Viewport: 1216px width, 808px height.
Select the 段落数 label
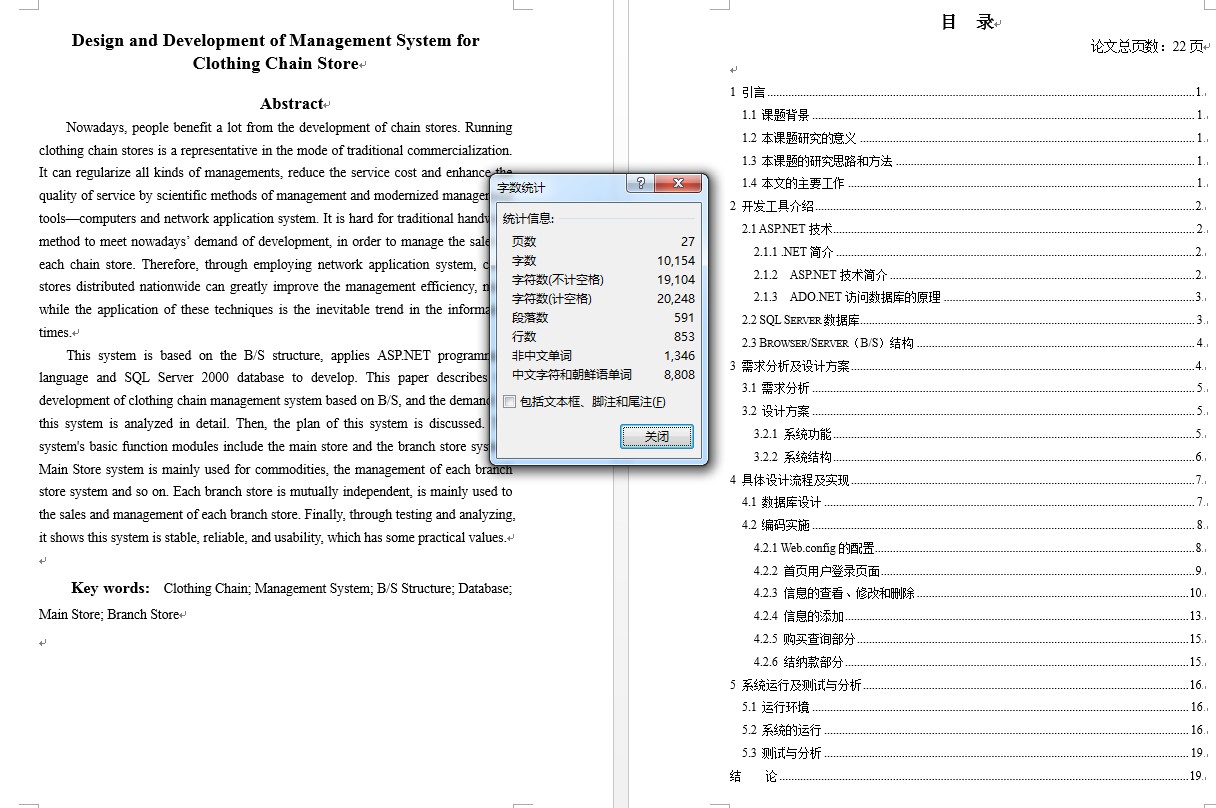pos(530,317)
